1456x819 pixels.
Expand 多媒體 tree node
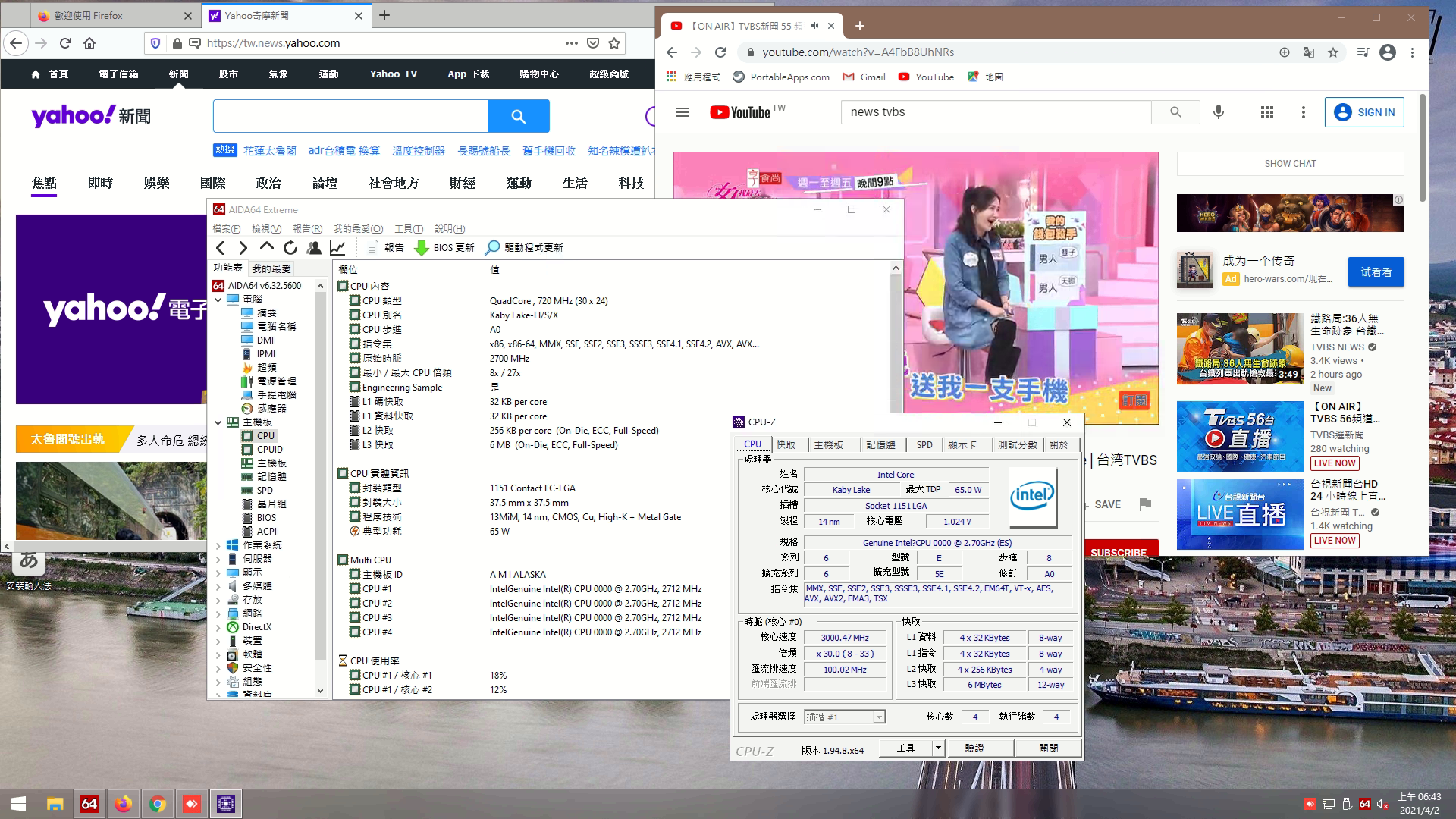(x=218, y=586)
